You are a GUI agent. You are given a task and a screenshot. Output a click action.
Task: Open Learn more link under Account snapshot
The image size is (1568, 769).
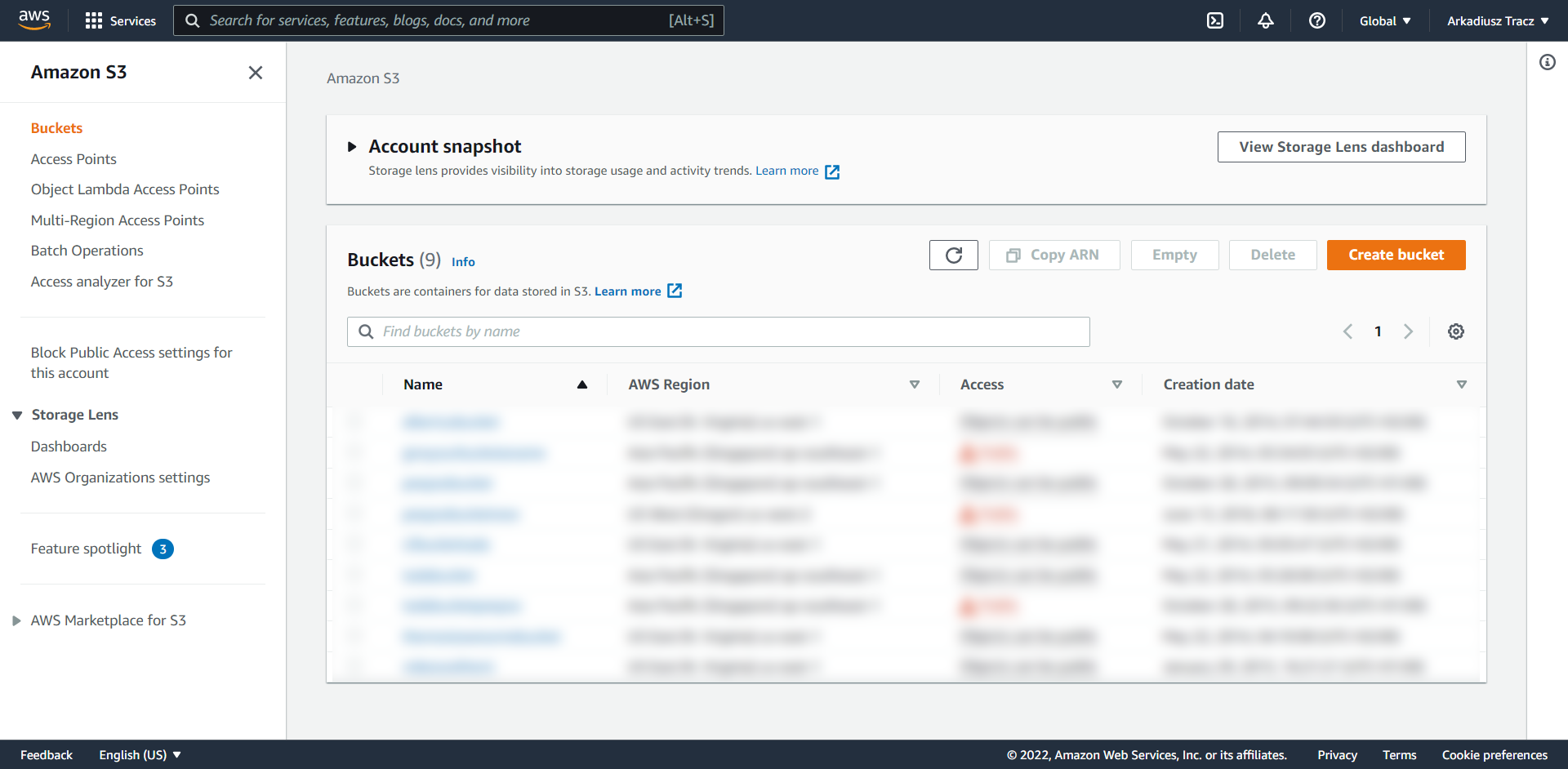click(x=786, y=171)
